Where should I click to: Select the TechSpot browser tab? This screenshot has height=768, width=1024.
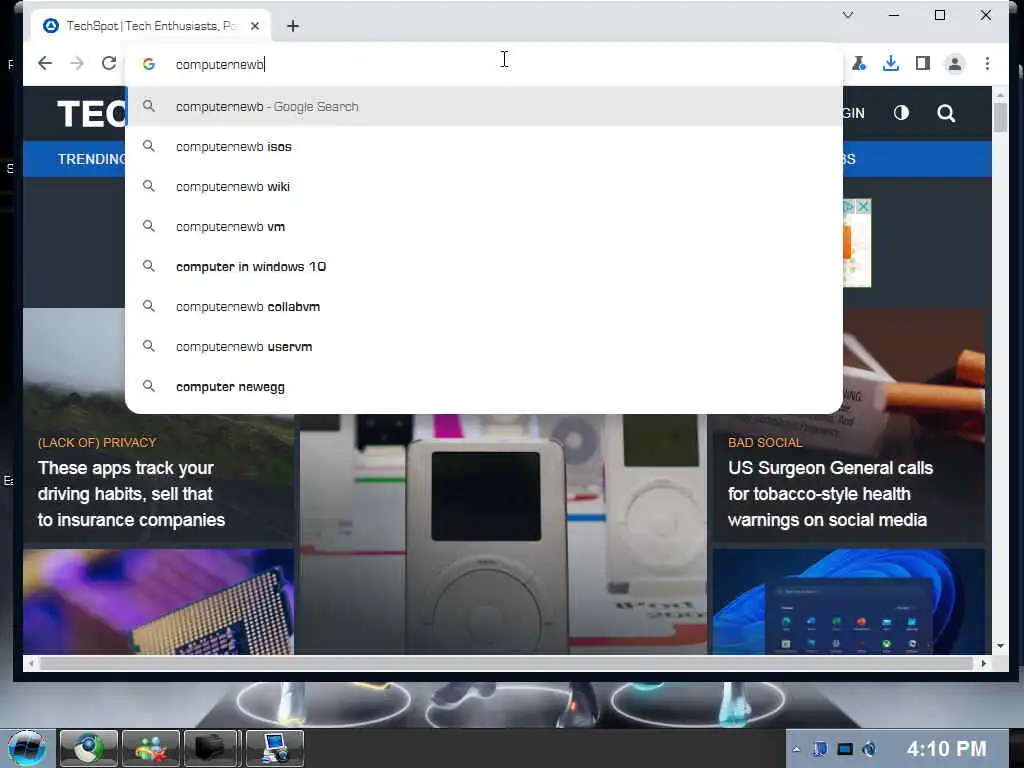150,26
